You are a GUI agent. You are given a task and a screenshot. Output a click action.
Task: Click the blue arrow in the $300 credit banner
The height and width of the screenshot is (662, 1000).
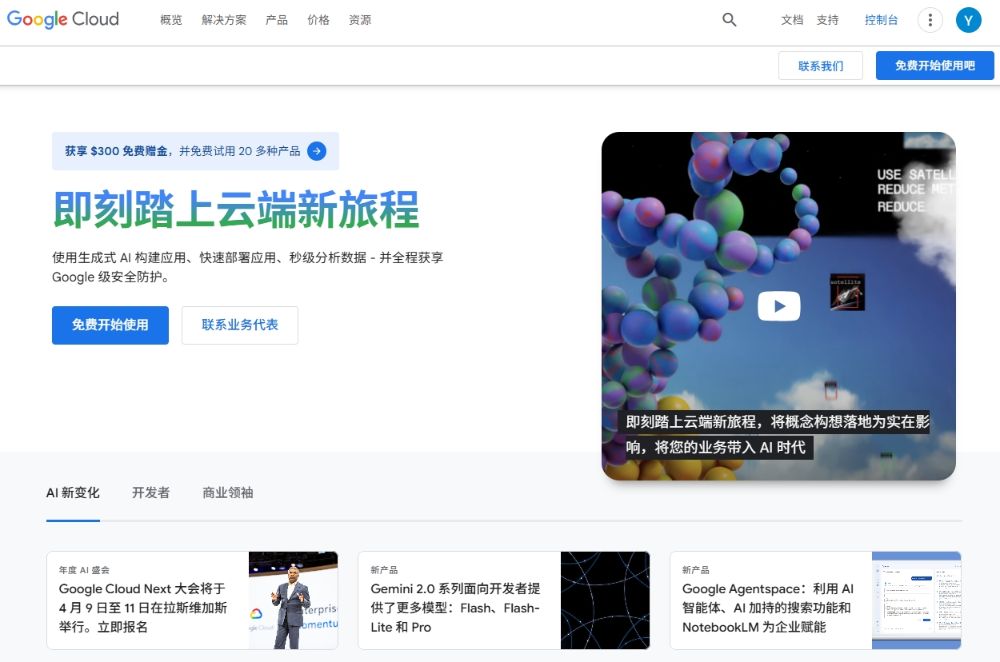(316, 151)
